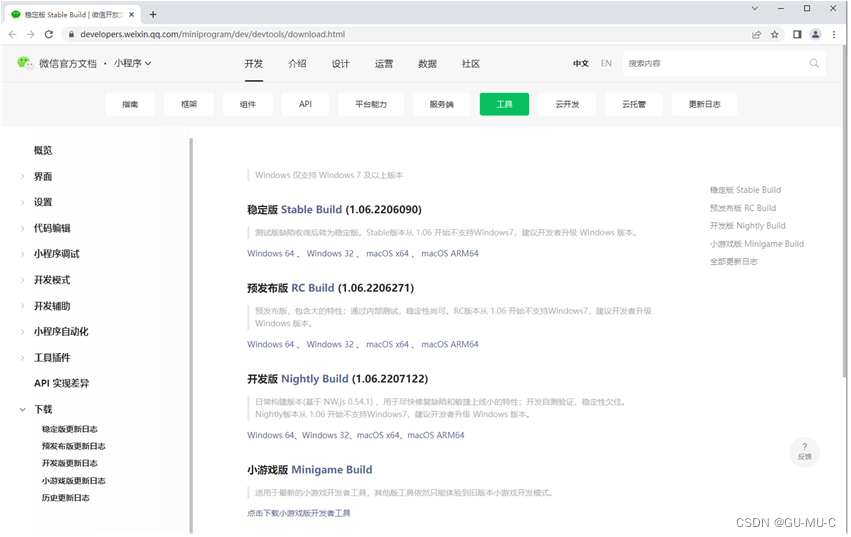The width and height of the screenshot is (851, 537).
Task: Switch language to 中文
Action: [x=581, y=64]
